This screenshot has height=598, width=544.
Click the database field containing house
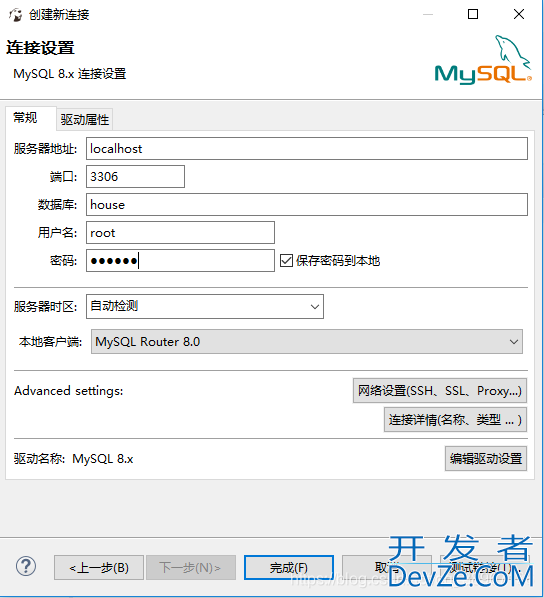pyautogui.click(x=307, y=205)
